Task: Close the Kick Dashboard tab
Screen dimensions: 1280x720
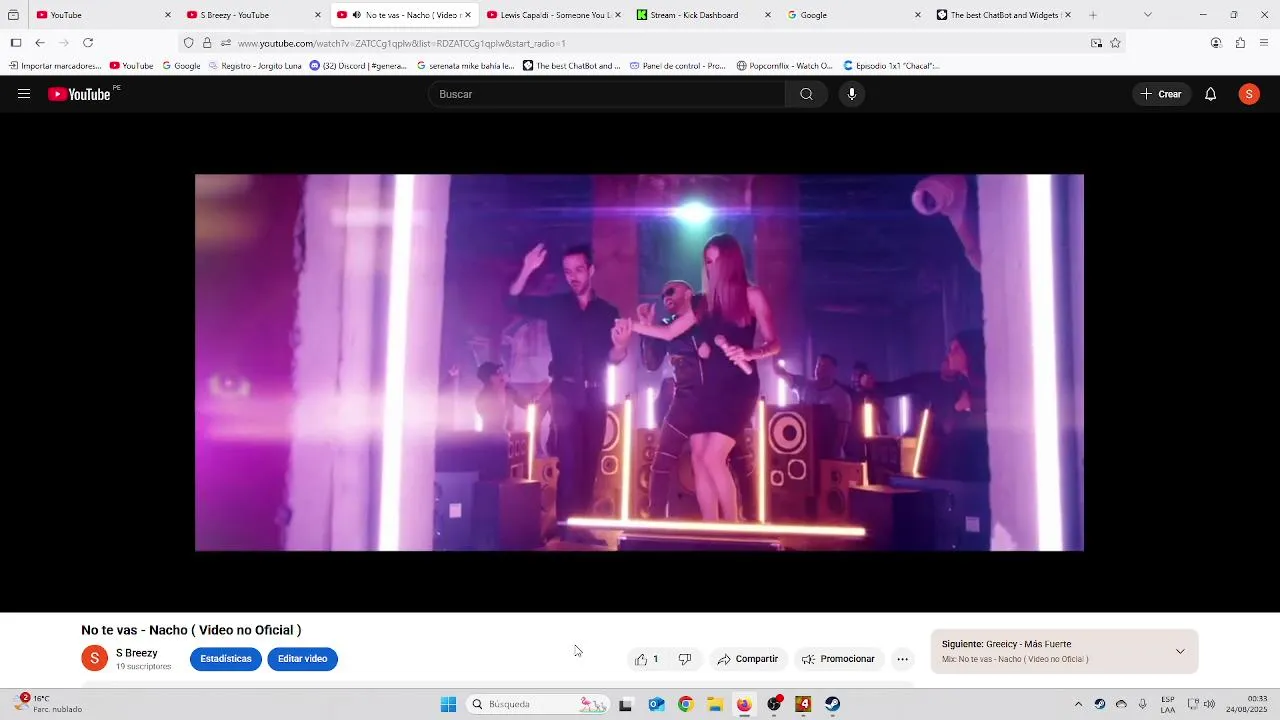Action: [x=767, y=15]
